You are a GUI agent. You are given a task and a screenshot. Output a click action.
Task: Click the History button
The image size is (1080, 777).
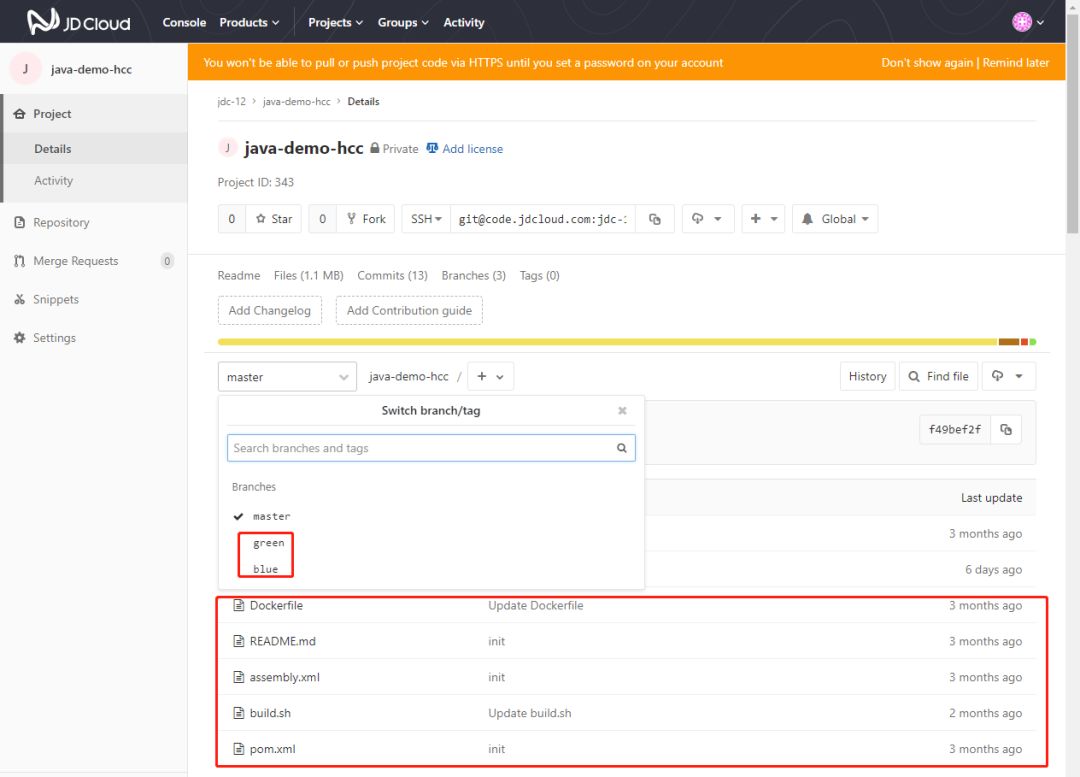click(867, 376)
